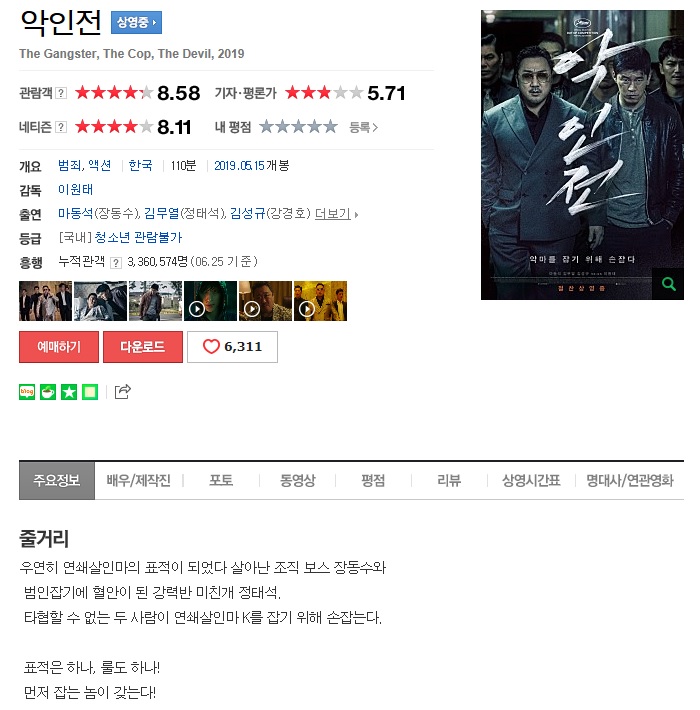Click the green cafe cup share icon

coord(48,392)
